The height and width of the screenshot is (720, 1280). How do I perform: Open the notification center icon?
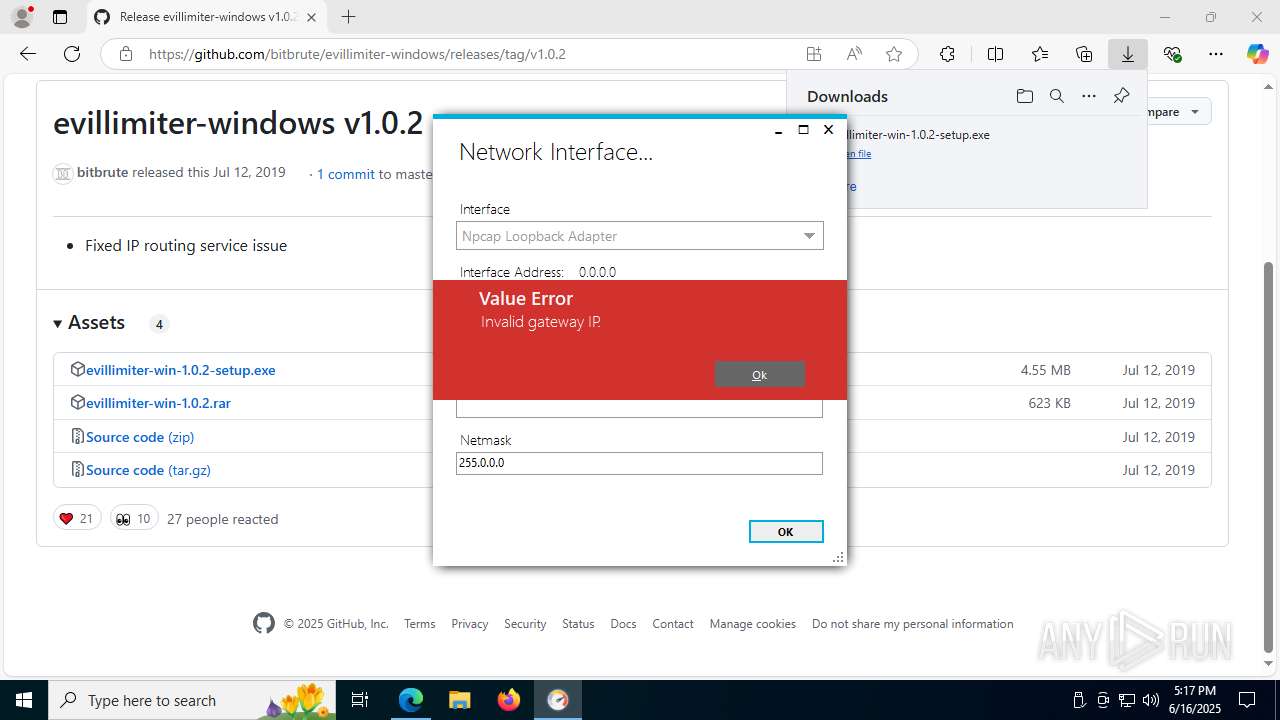point(1247,700)
